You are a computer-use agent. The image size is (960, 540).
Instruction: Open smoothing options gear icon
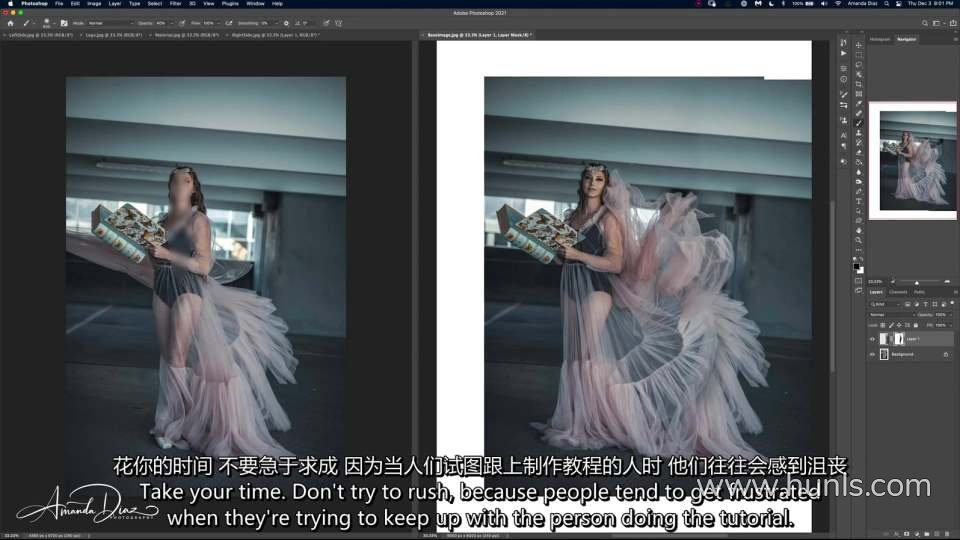click(x=286, y=23)
